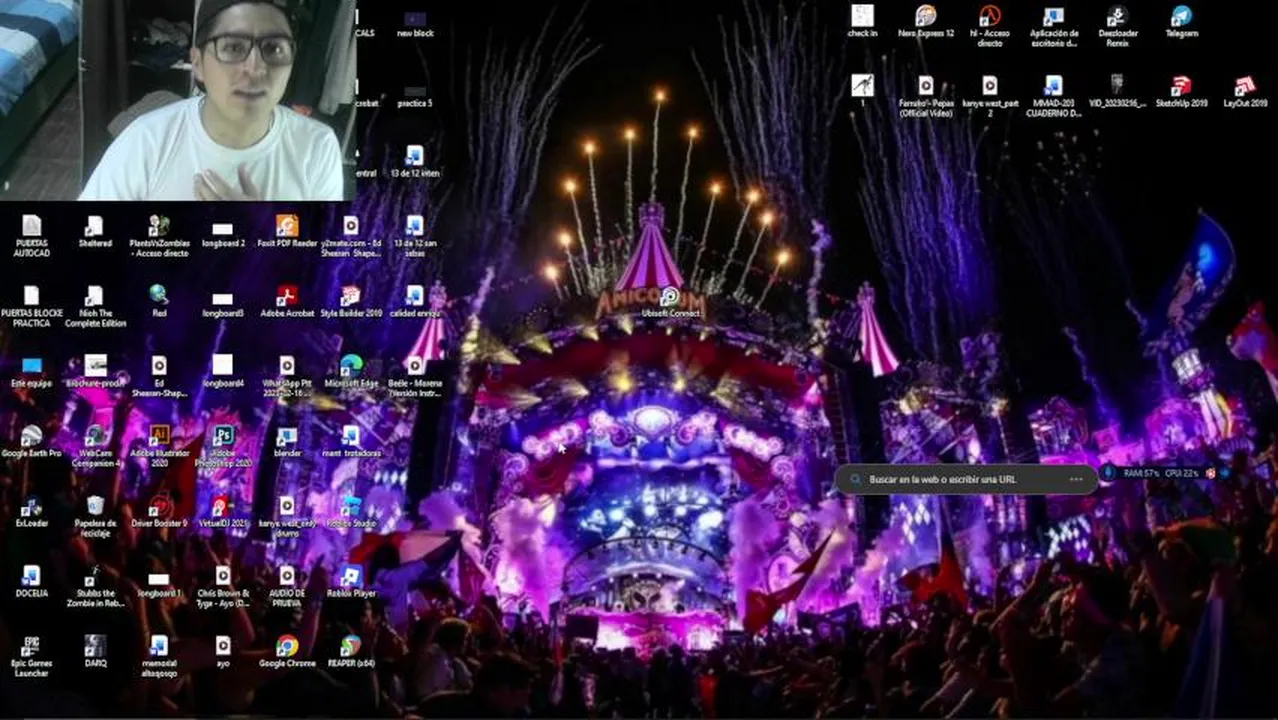This screenshot has width=1278, height=720.
Task: Launch Stubbs the Zombie shortcut
Action: (x=95, y=586)
